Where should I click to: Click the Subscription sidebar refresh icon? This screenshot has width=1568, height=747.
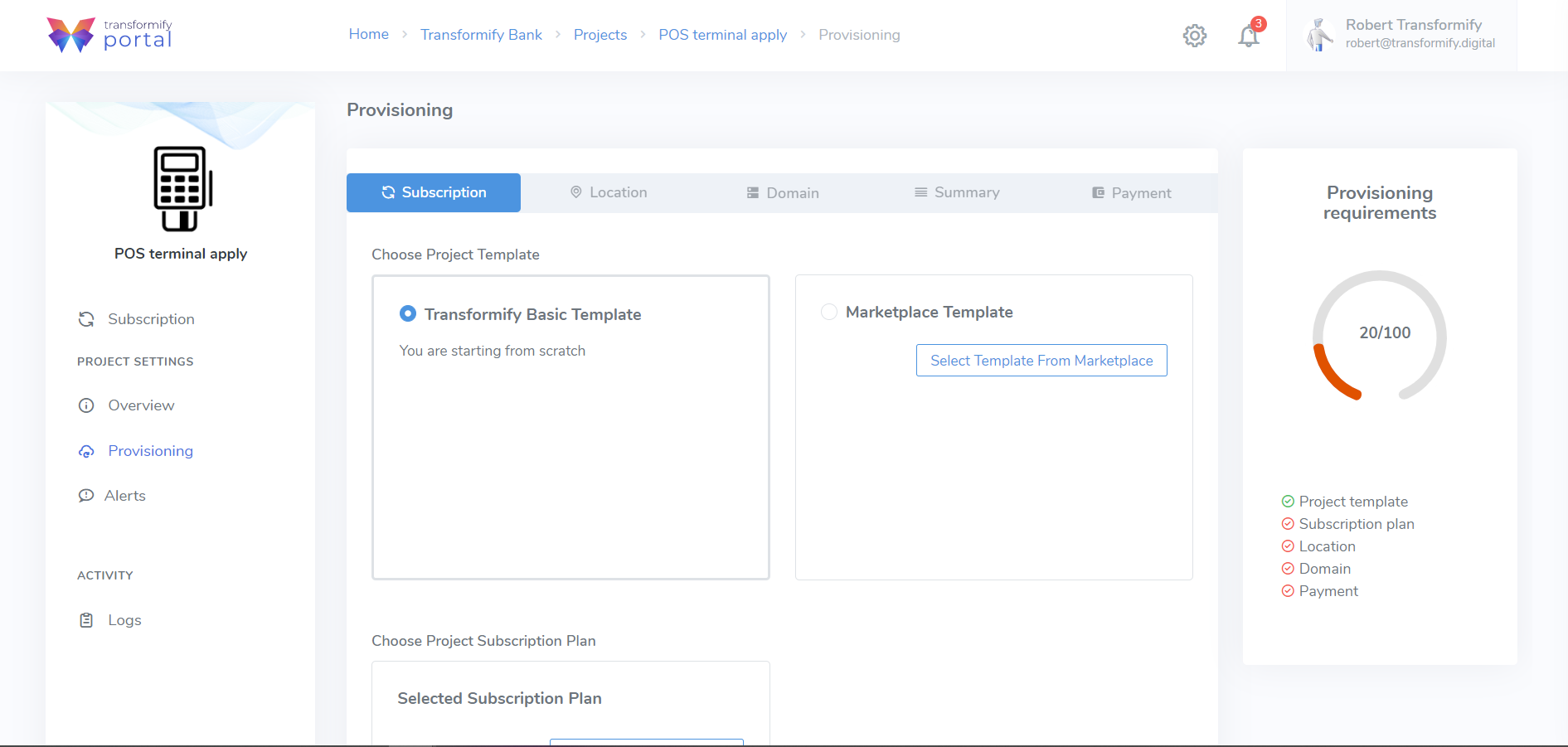86,319
